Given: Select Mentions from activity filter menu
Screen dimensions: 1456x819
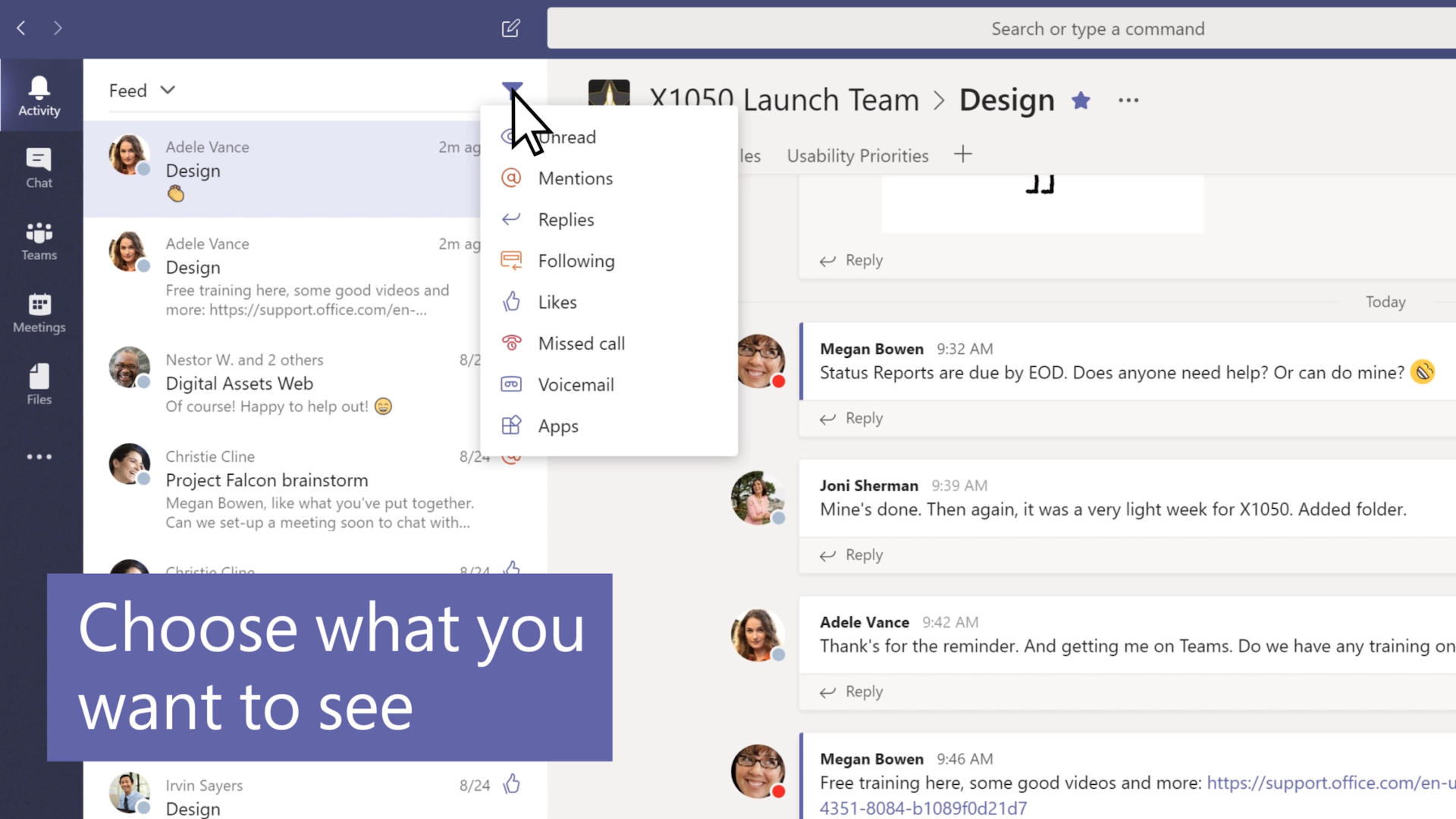Looking at the screenshot, I should (575, 178).
